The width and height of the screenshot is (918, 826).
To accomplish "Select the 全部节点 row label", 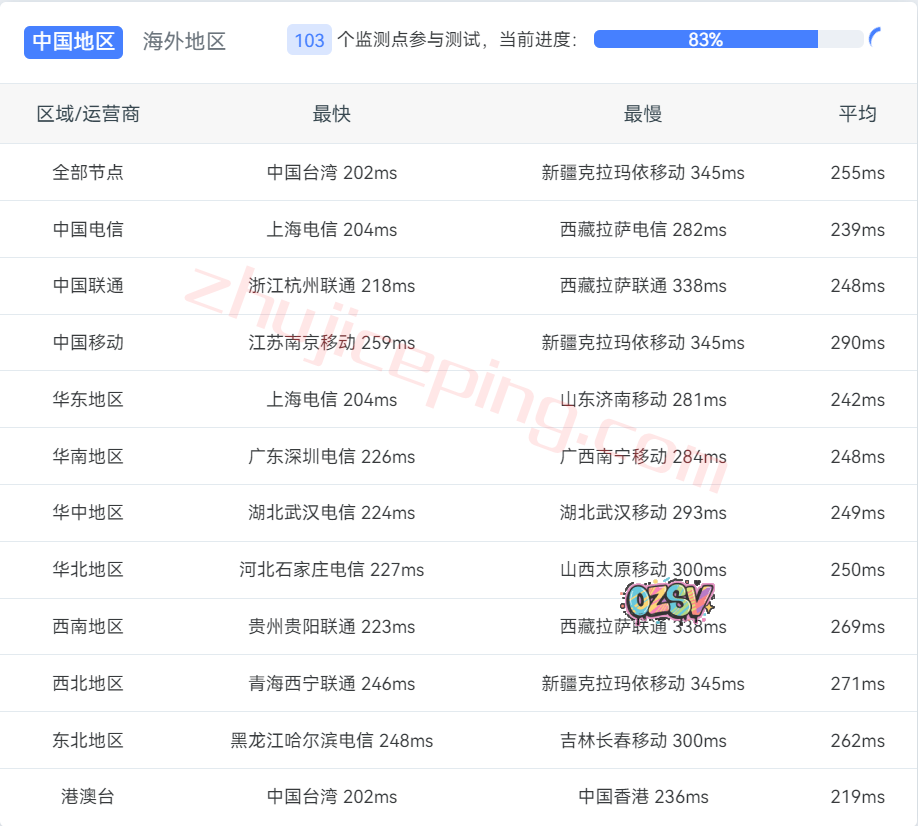I will click(88, 172).
